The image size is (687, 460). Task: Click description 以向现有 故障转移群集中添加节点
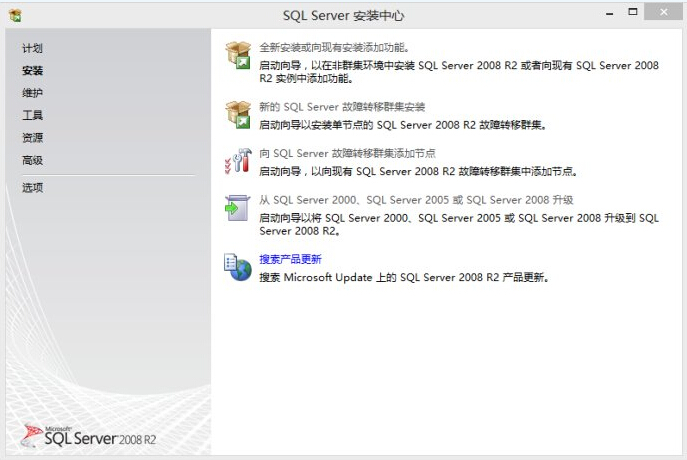419,171
